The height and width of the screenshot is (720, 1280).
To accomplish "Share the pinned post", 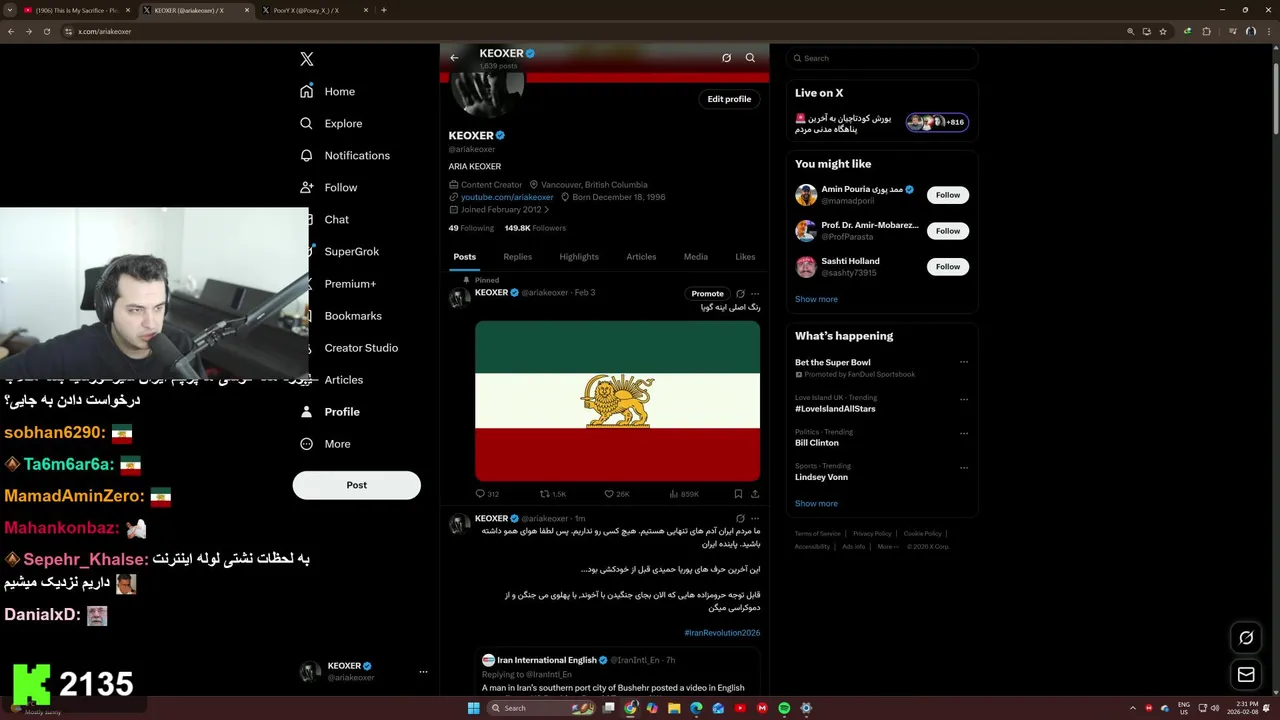I will 755,494.
